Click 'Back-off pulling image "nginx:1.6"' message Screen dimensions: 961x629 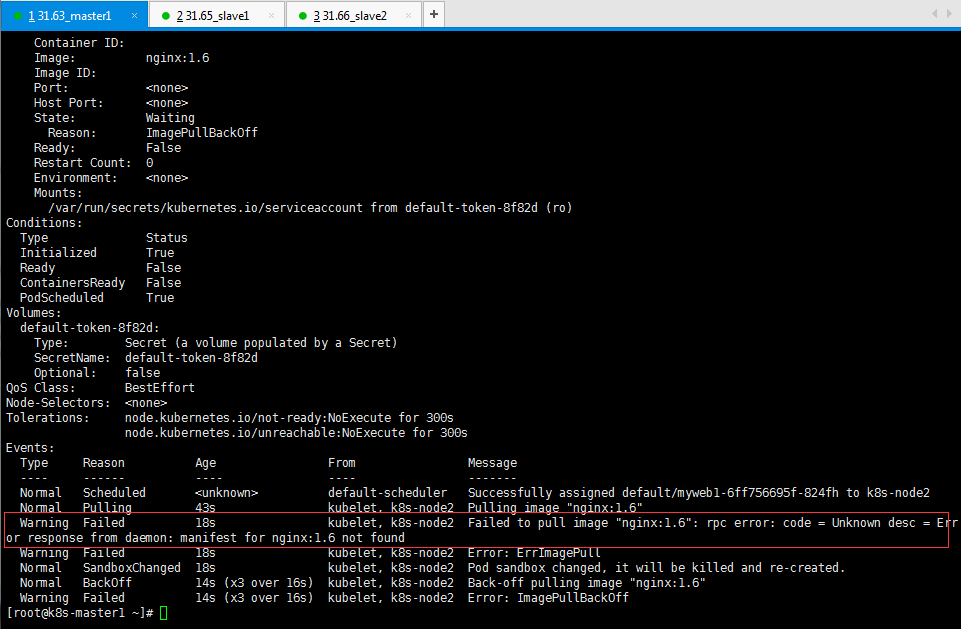click(587, 582)
